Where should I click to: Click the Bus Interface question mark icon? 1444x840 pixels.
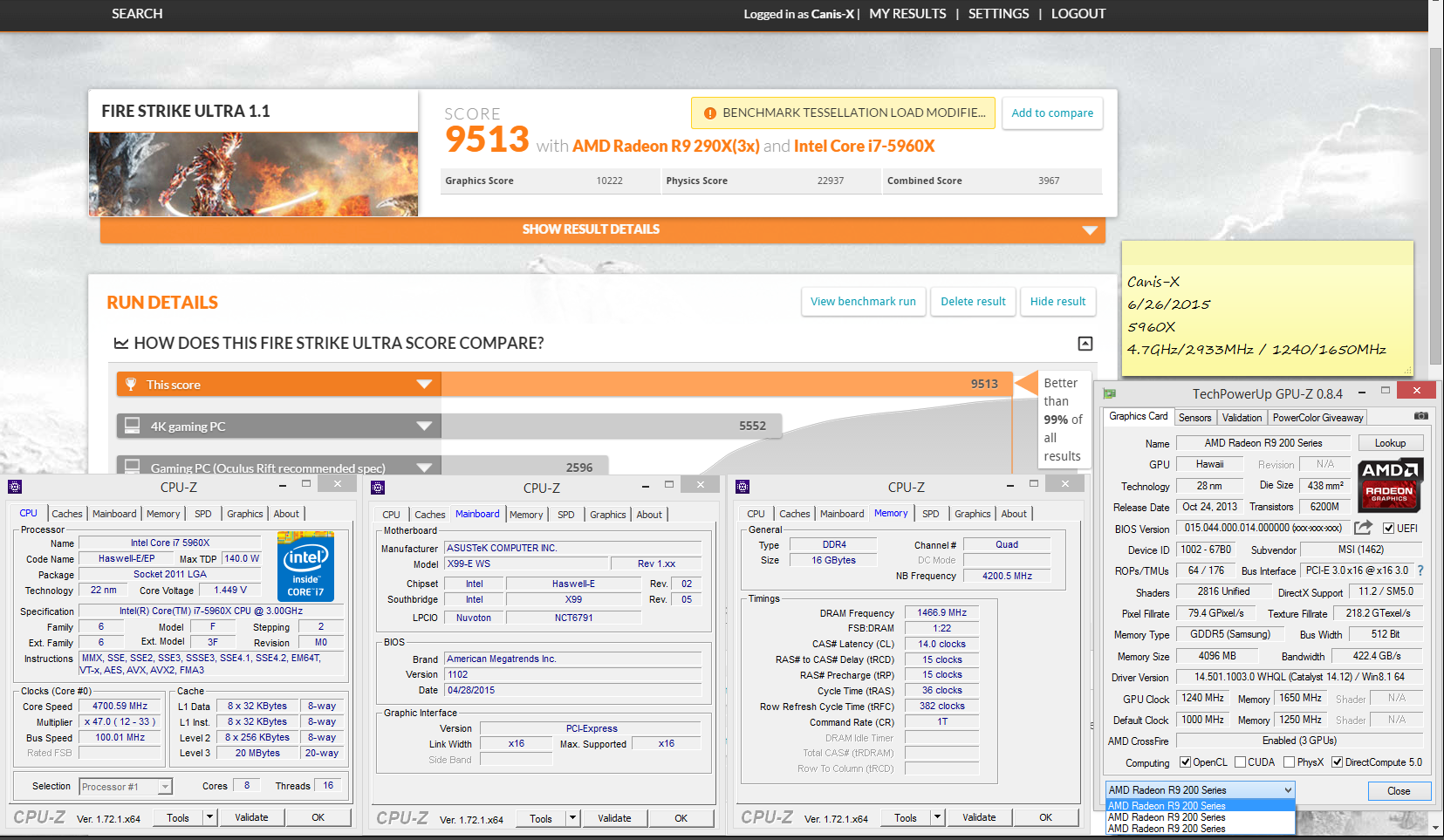pyautogui.click(x=1420, y=570)
